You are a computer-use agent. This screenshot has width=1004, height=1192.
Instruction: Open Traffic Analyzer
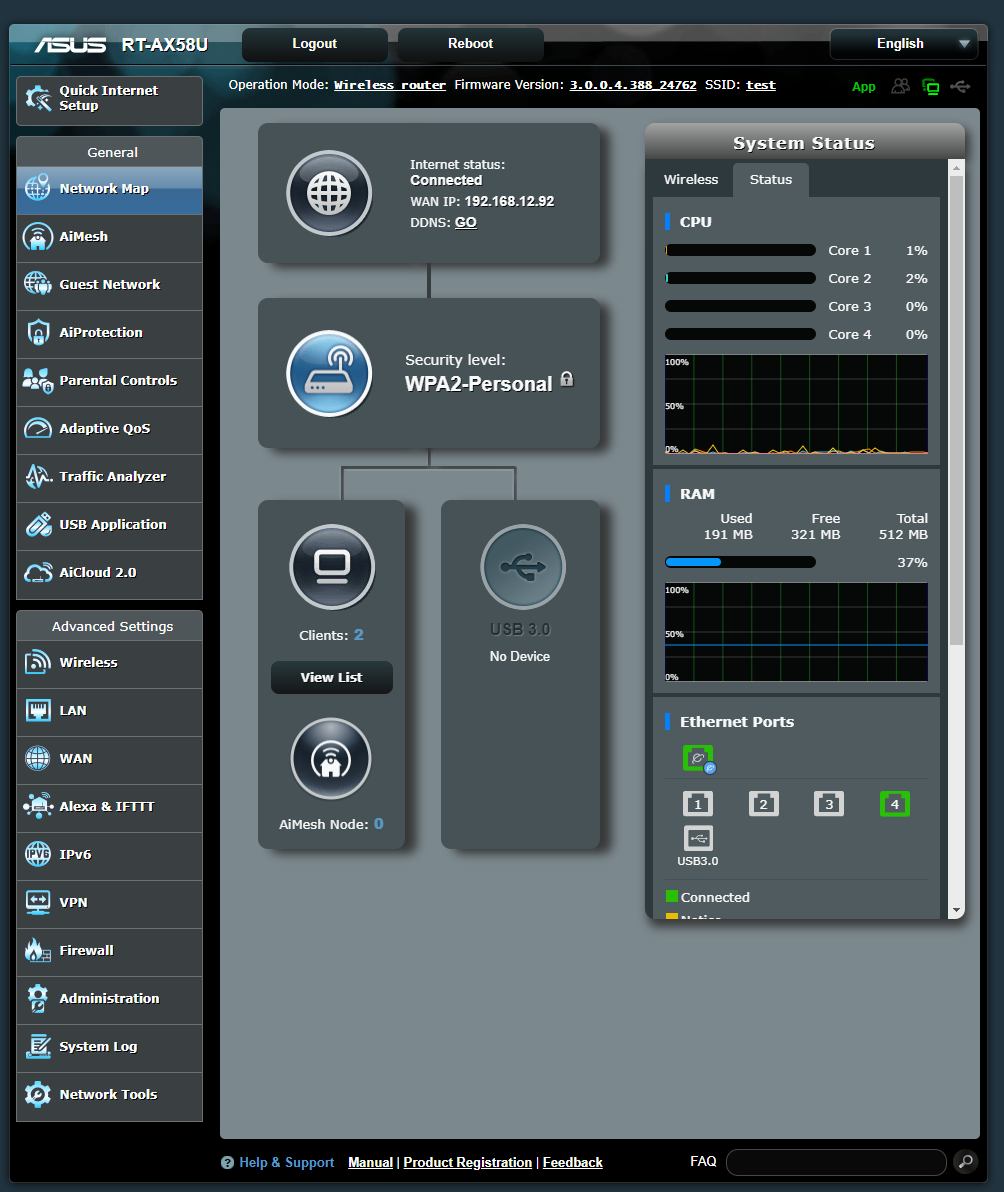pyautogui.click(x=109, y=477)
